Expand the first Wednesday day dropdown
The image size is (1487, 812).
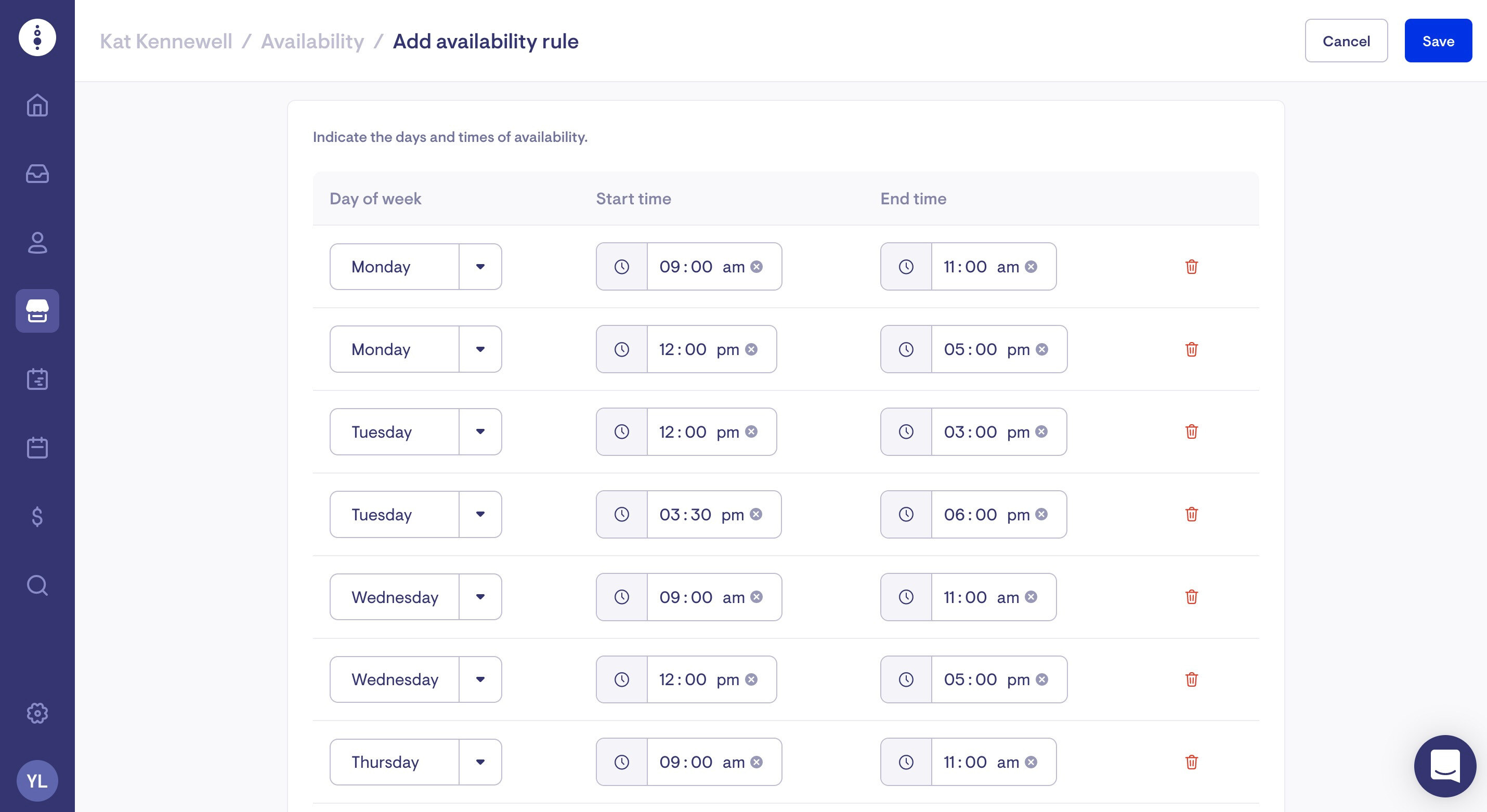[480, 597]
